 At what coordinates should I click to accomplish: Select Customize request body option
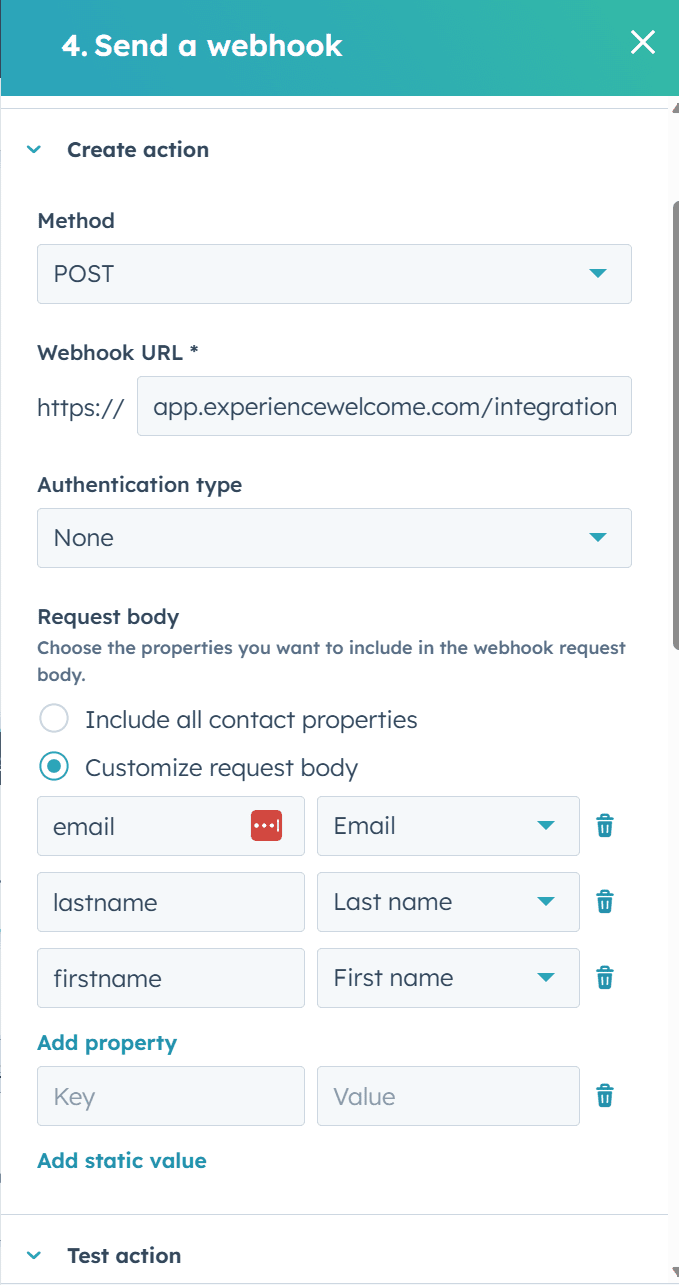point(53,767)
